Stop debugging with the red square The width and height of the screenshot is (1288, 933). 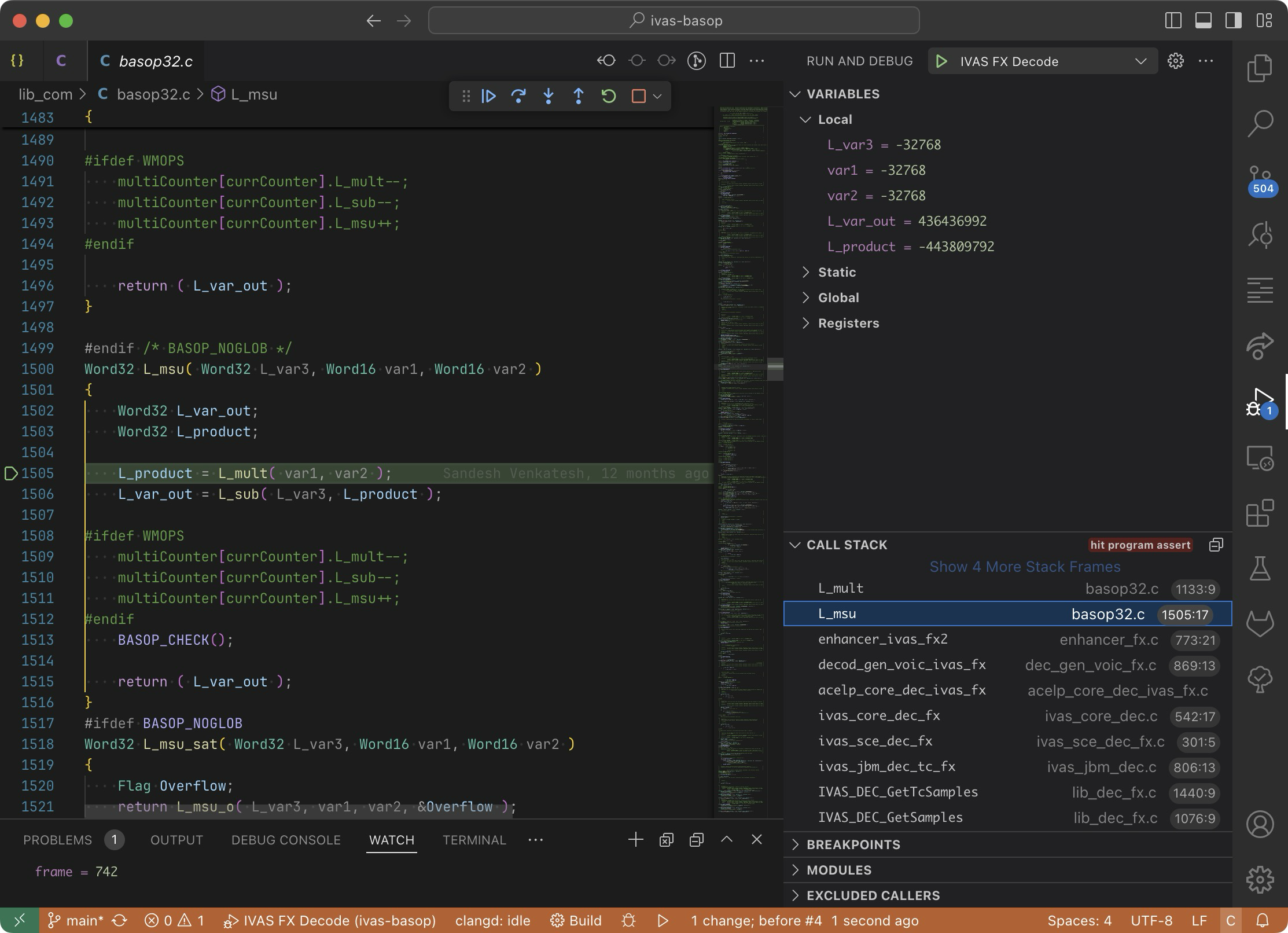(x=638, y=96)
